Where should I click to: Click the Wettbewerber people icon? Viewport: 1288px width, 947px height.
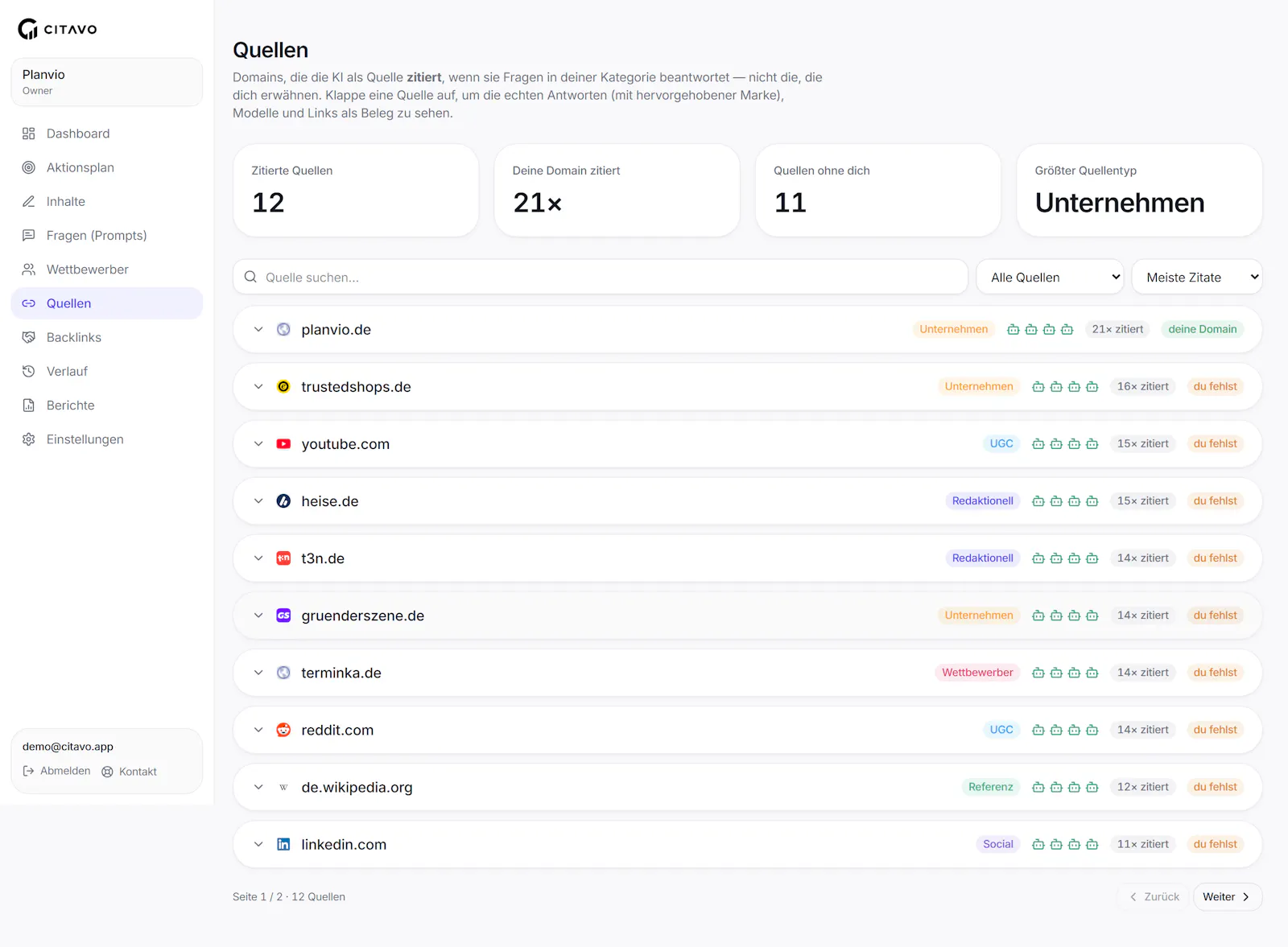[29, 270]
